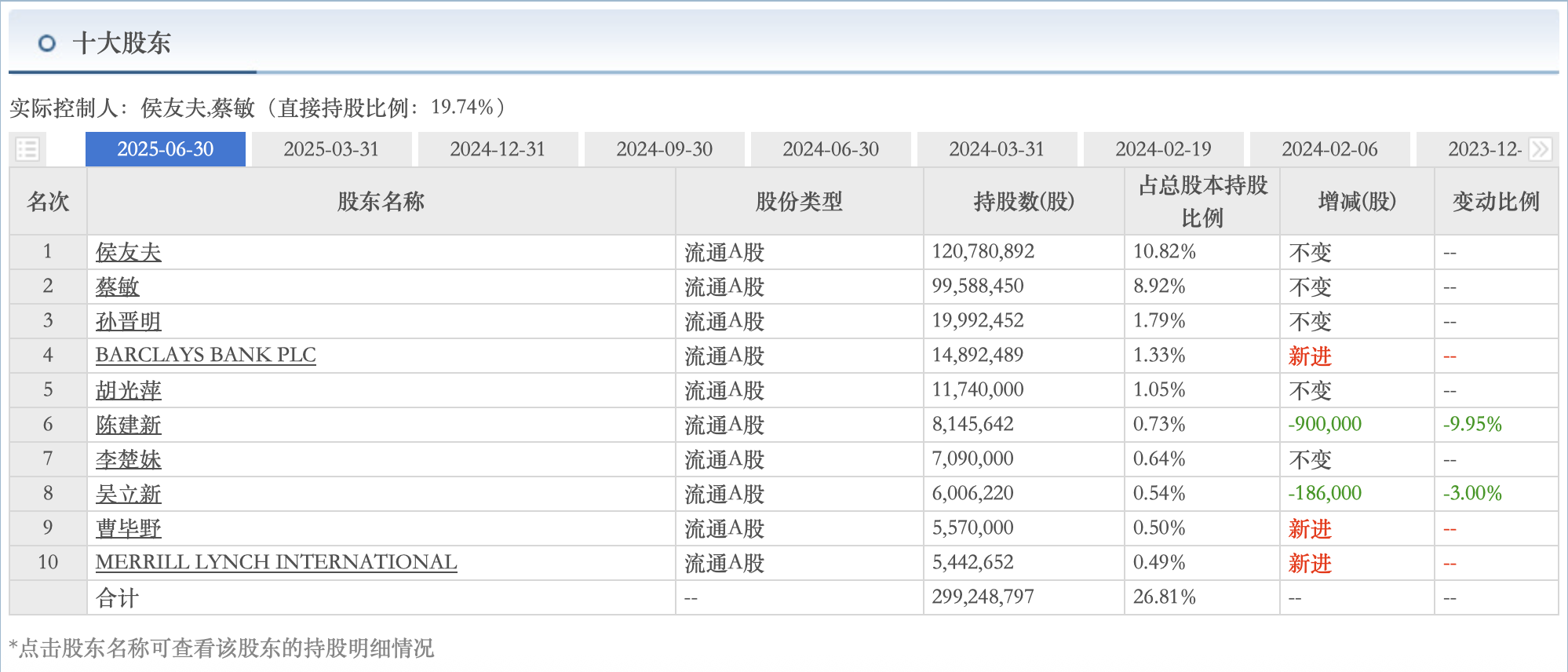Select the 2025-06-30 date tab
1568x672 pixels.
click(x=166, y=149)
